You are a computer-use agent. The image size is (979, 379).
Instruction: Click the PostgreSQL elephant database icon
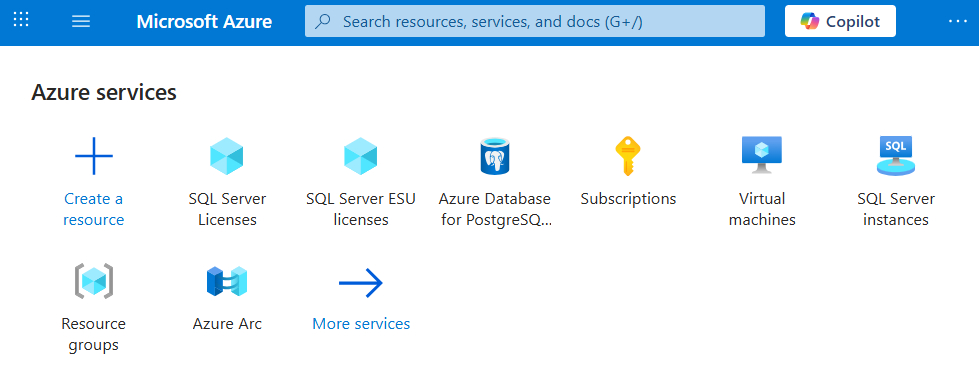pyautogui.click(x=495, y=155)
